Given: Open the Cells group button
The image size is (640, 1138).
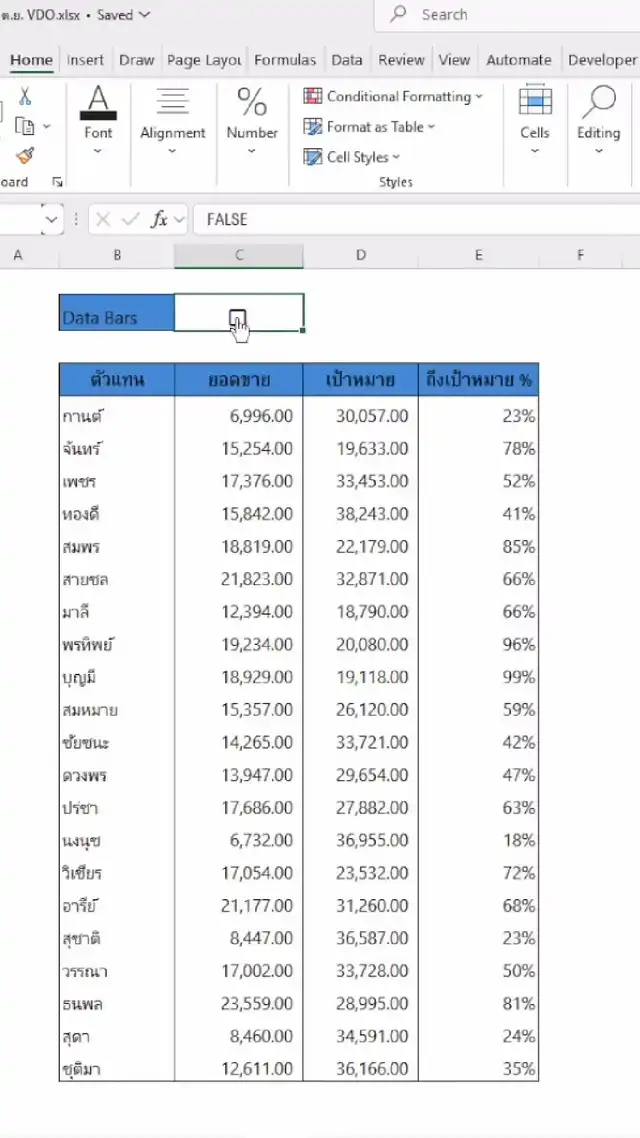Looking at the screenshot, I should point(535,121).
